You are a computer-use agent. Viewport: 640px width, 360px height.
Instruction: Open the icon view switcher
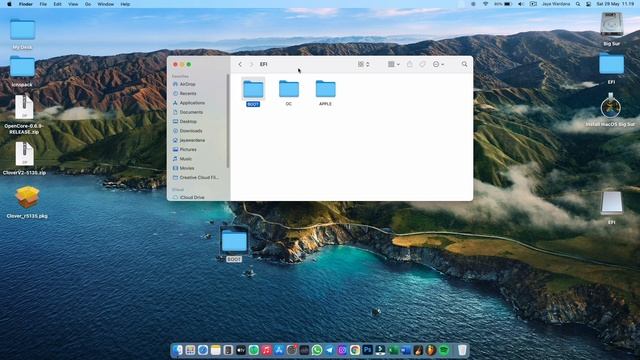[363, 64]
